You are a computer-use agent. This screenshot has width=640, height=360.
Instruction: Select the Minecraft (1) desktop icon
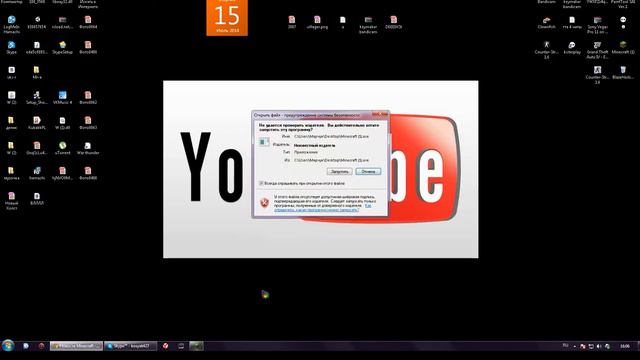tap(623, 48)
